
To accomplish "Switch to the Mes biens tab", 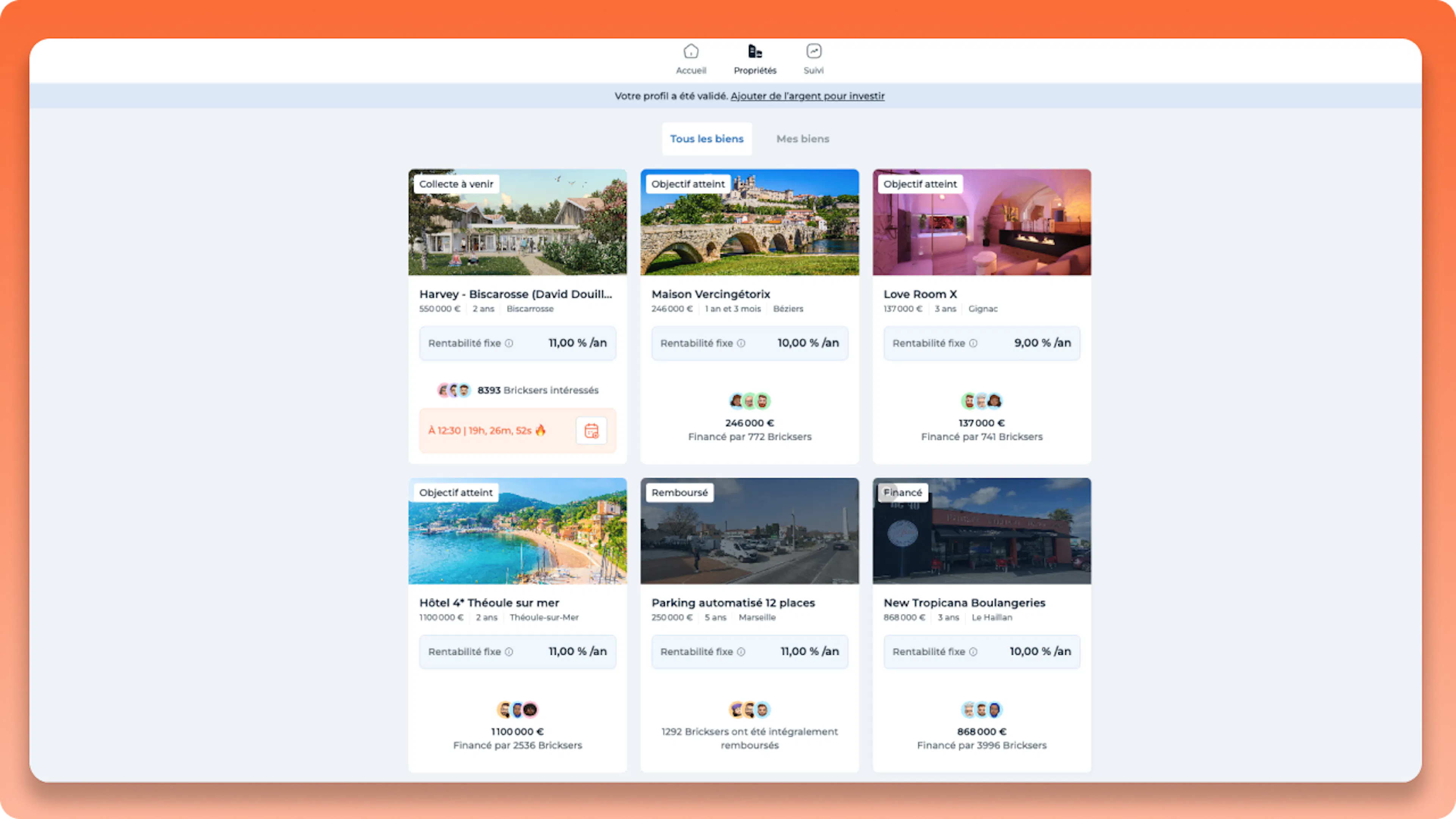I will click(x=803, y=139).
